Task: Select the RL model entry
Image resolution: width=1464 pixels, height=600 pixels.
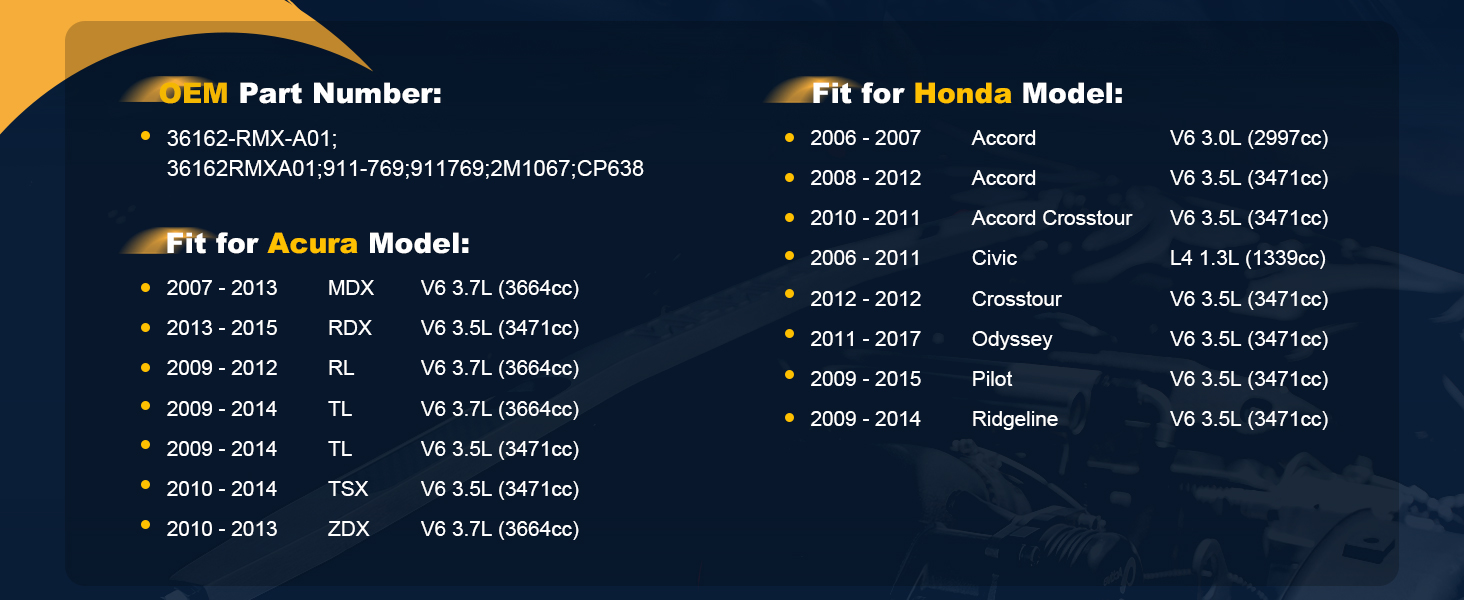Action: pos(340,368)
